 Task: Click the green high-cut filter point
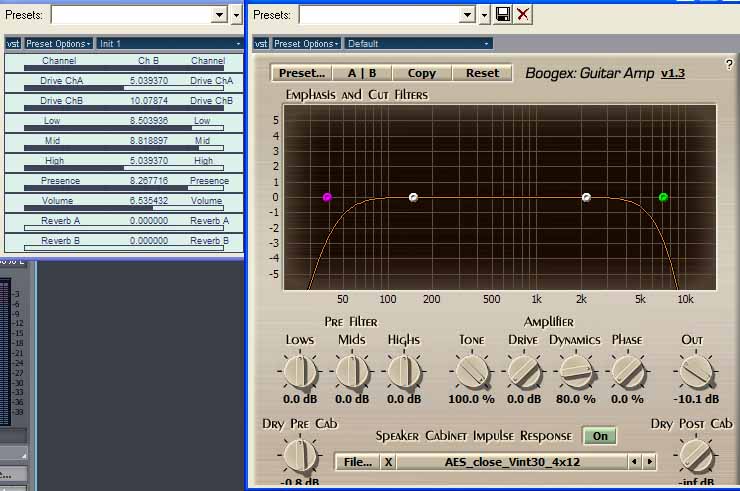point(663,197)
